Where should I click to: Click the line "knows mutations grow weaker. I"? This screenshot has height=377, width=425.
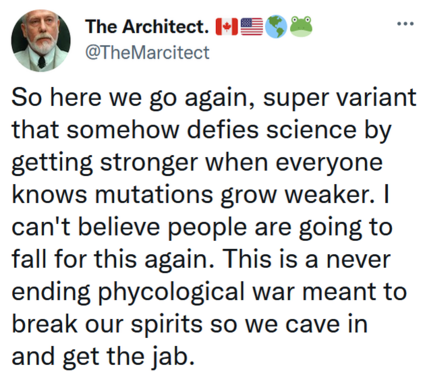pyautogui.click(x=201, y=195)
